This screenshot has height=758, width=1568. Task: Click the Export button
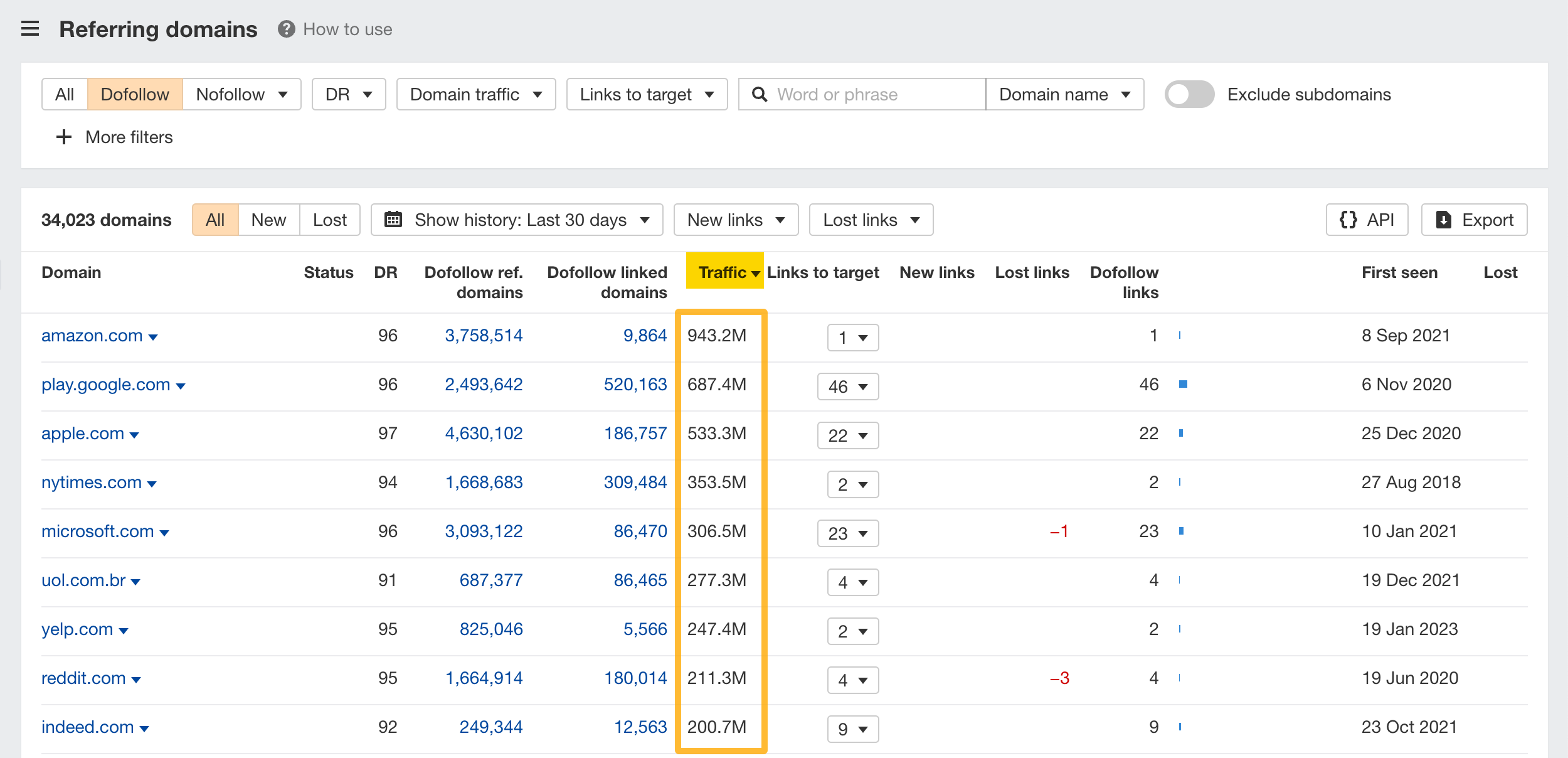(1475, 220)
